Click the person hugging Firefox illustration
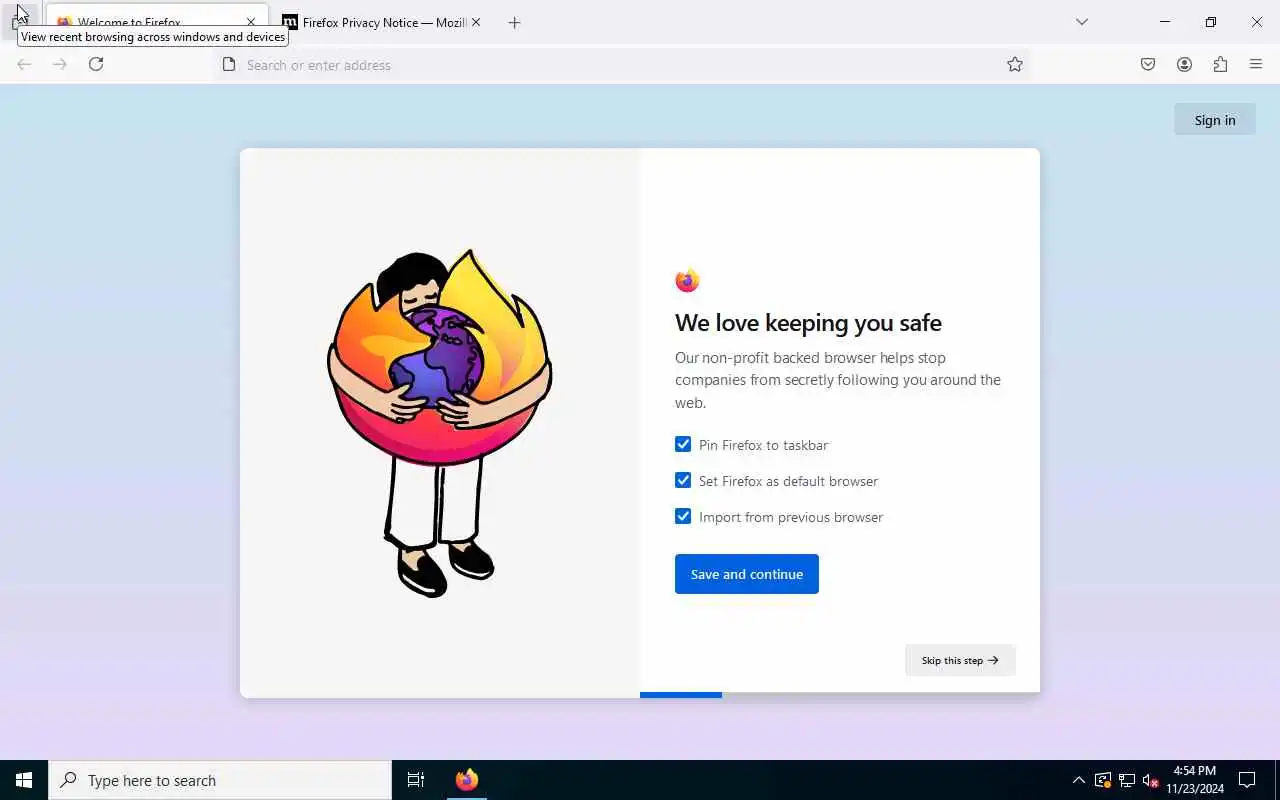Viewport: 1280px width, 800px height. tap(440, 423)
